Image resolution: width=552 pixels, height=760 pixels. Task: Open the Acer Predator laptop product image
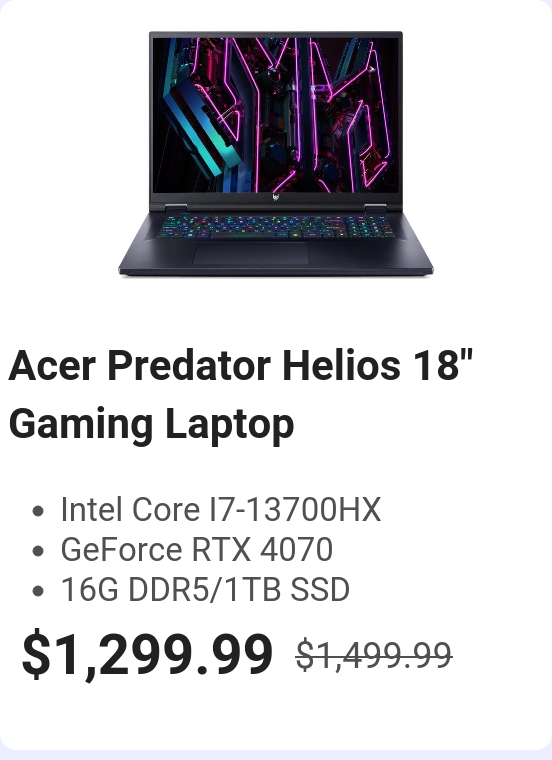click(x=276, y=154)
